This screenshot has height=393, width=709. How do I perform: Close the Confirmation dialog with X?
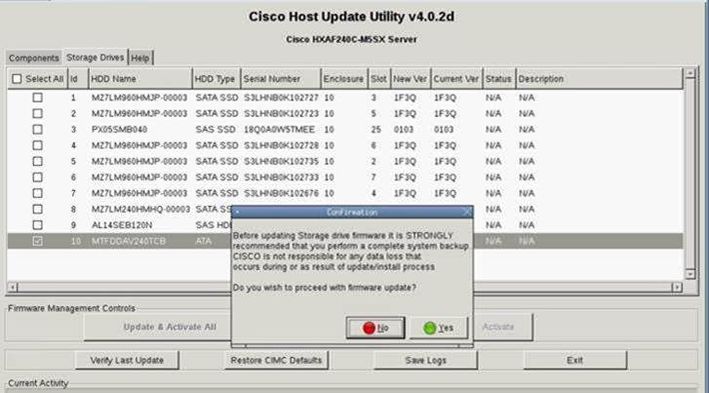pos(468,212)
